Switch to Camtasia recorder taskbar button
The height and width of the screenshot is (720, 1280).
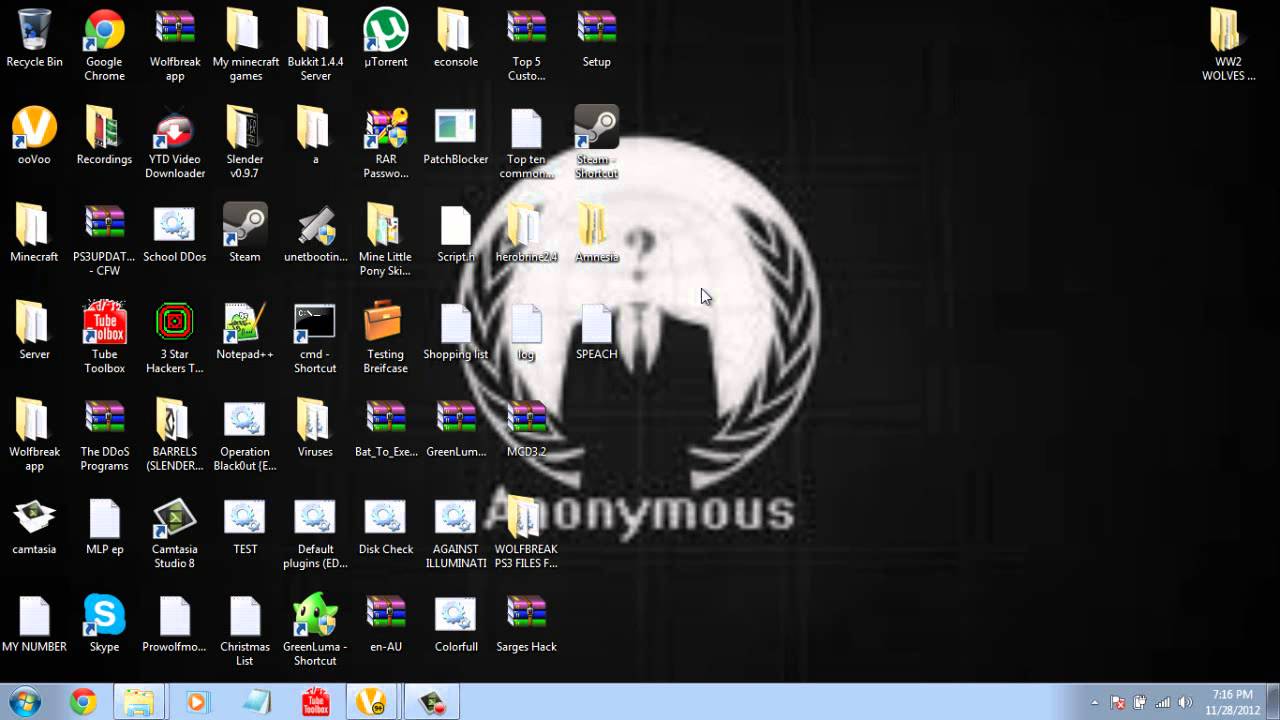(x=432, y=702)
